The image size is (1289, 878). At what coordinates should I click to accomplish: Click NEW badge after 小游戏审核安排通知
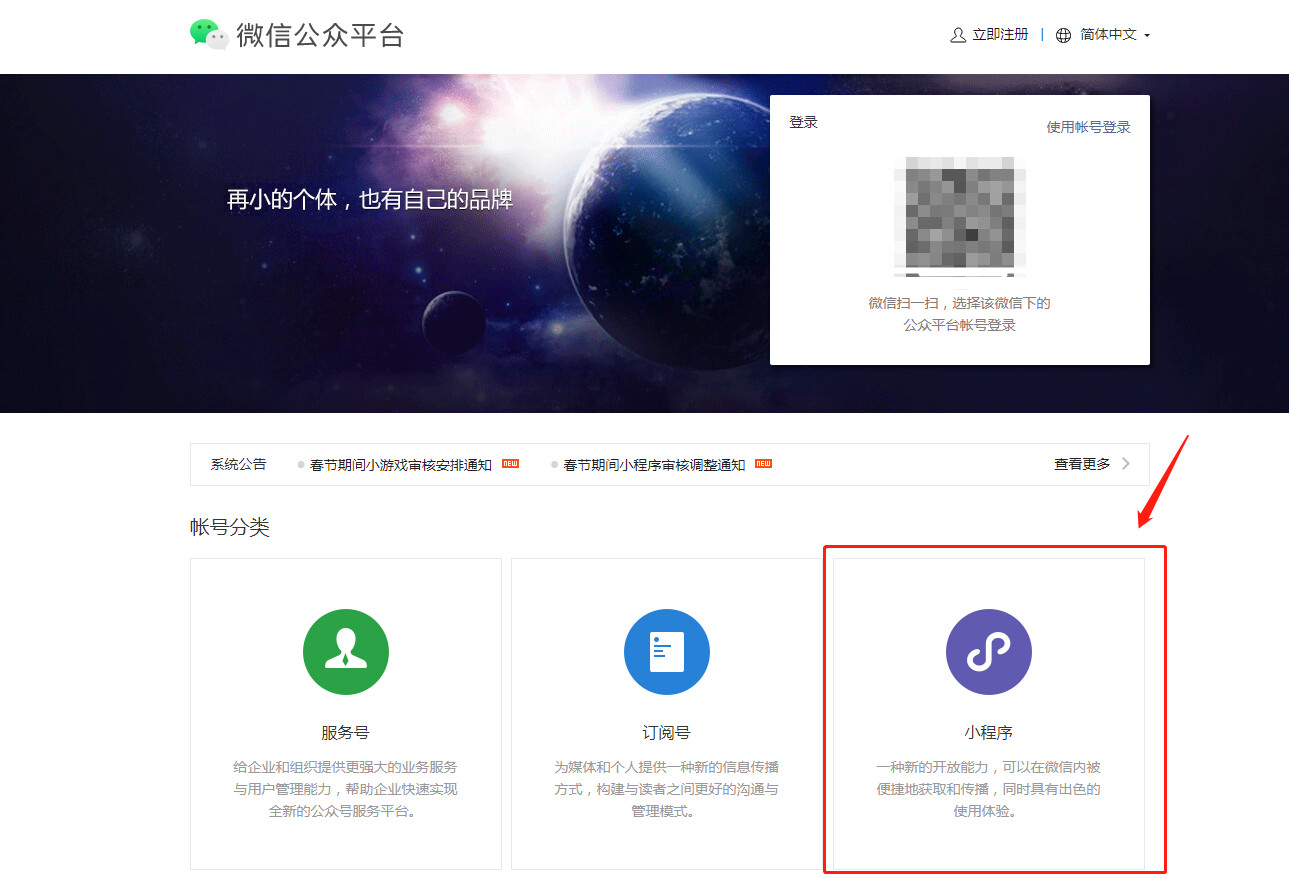(x=510, y=464)
